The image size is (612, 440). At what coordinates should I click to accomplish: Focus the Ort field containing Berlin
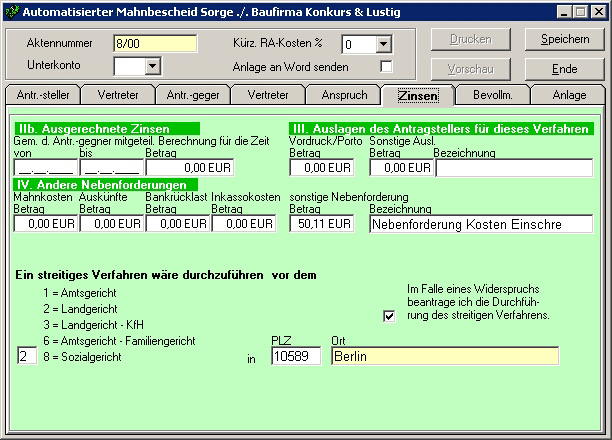pos(445,356)
